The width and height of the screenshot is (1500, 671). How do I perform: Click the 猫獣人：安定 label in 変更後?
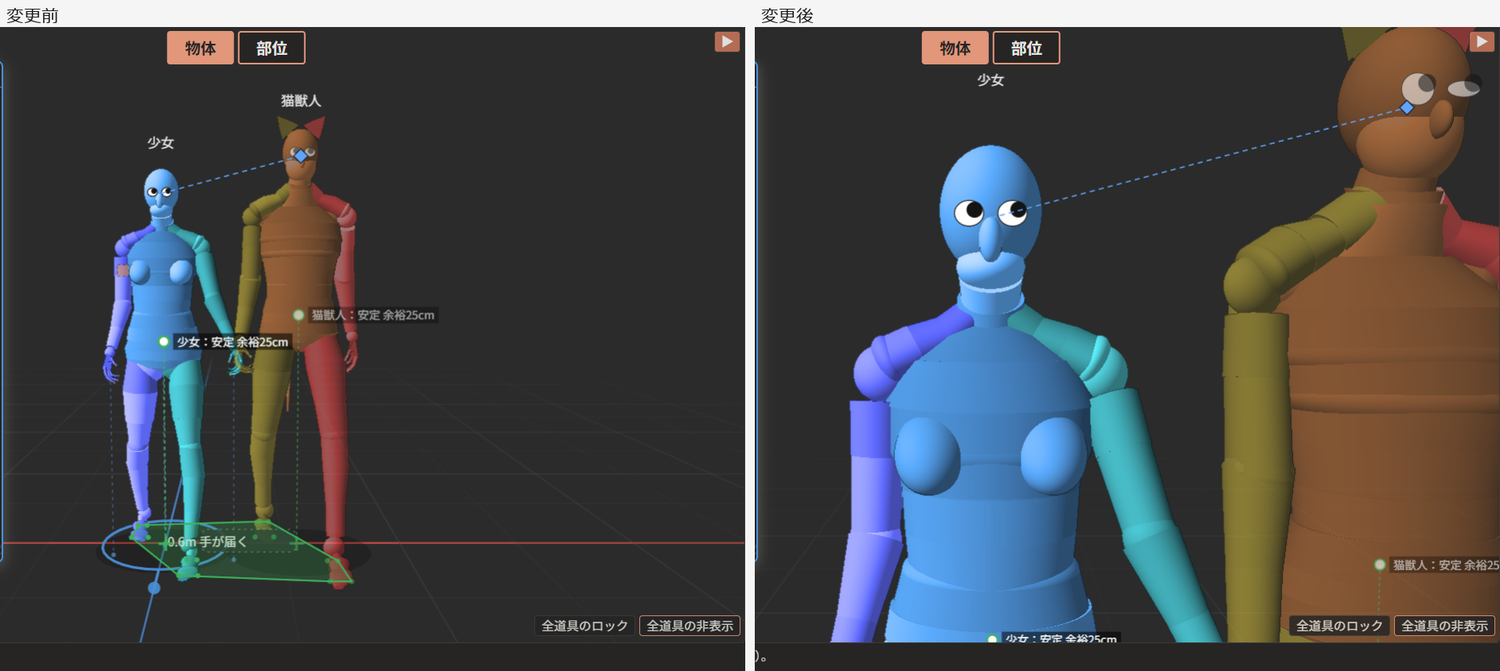1444,565
